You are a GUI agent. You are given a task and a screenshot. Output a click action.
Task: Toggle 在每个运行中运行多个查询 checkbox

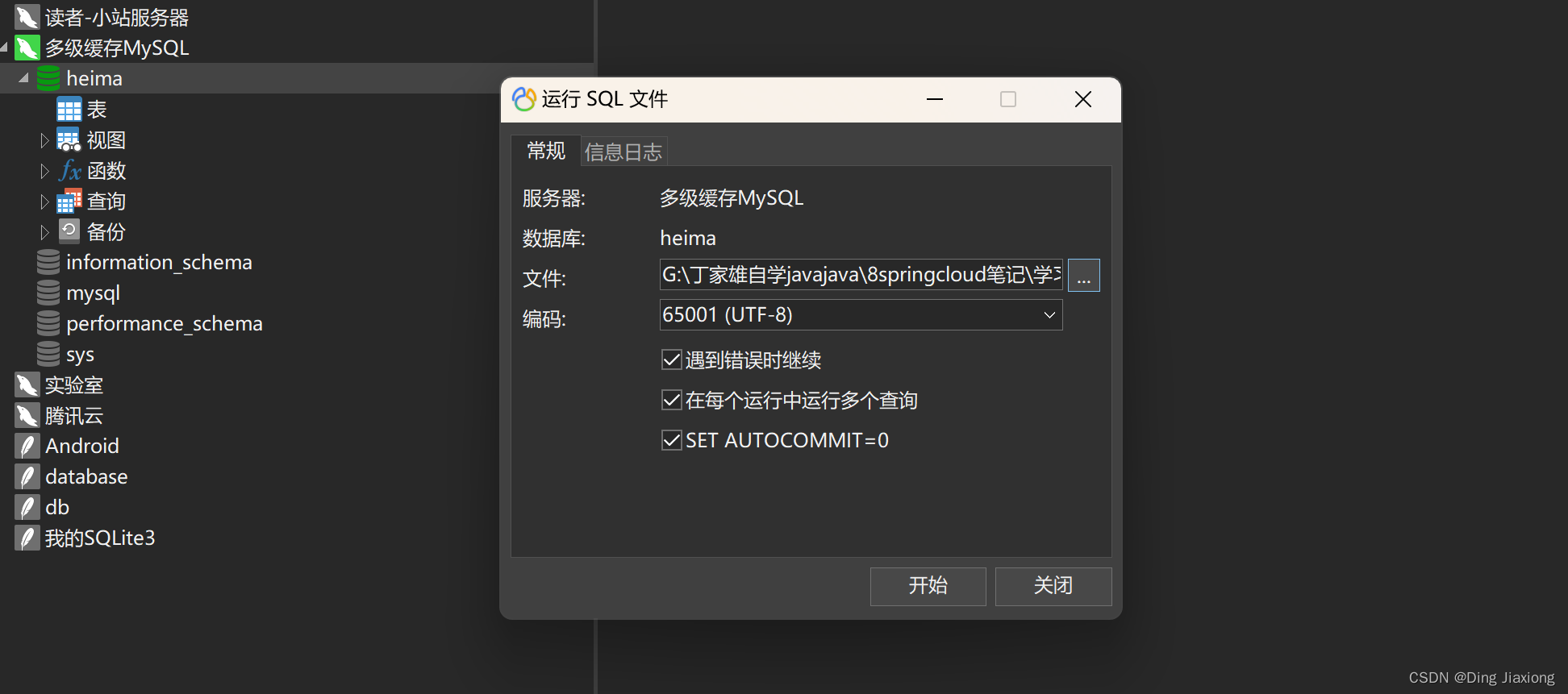click(x=671, y=400)
